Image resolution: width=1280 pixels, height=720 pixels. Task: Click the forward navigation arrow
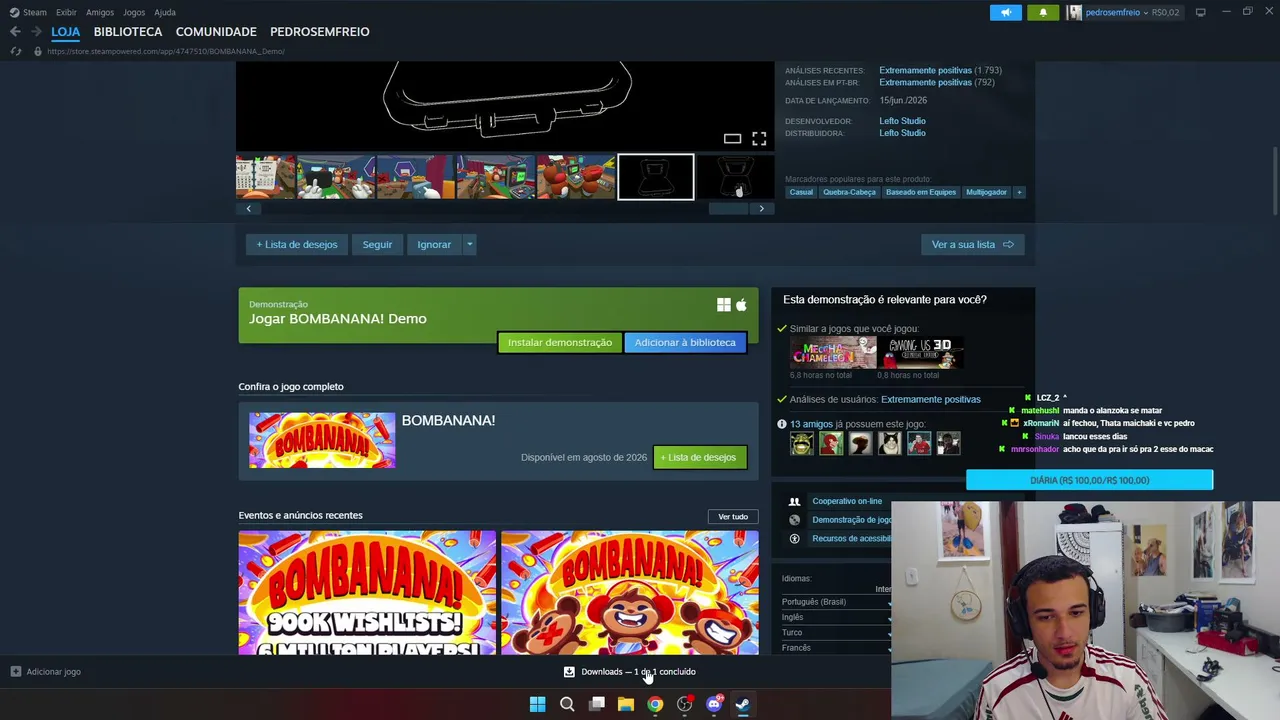[36, 32]
